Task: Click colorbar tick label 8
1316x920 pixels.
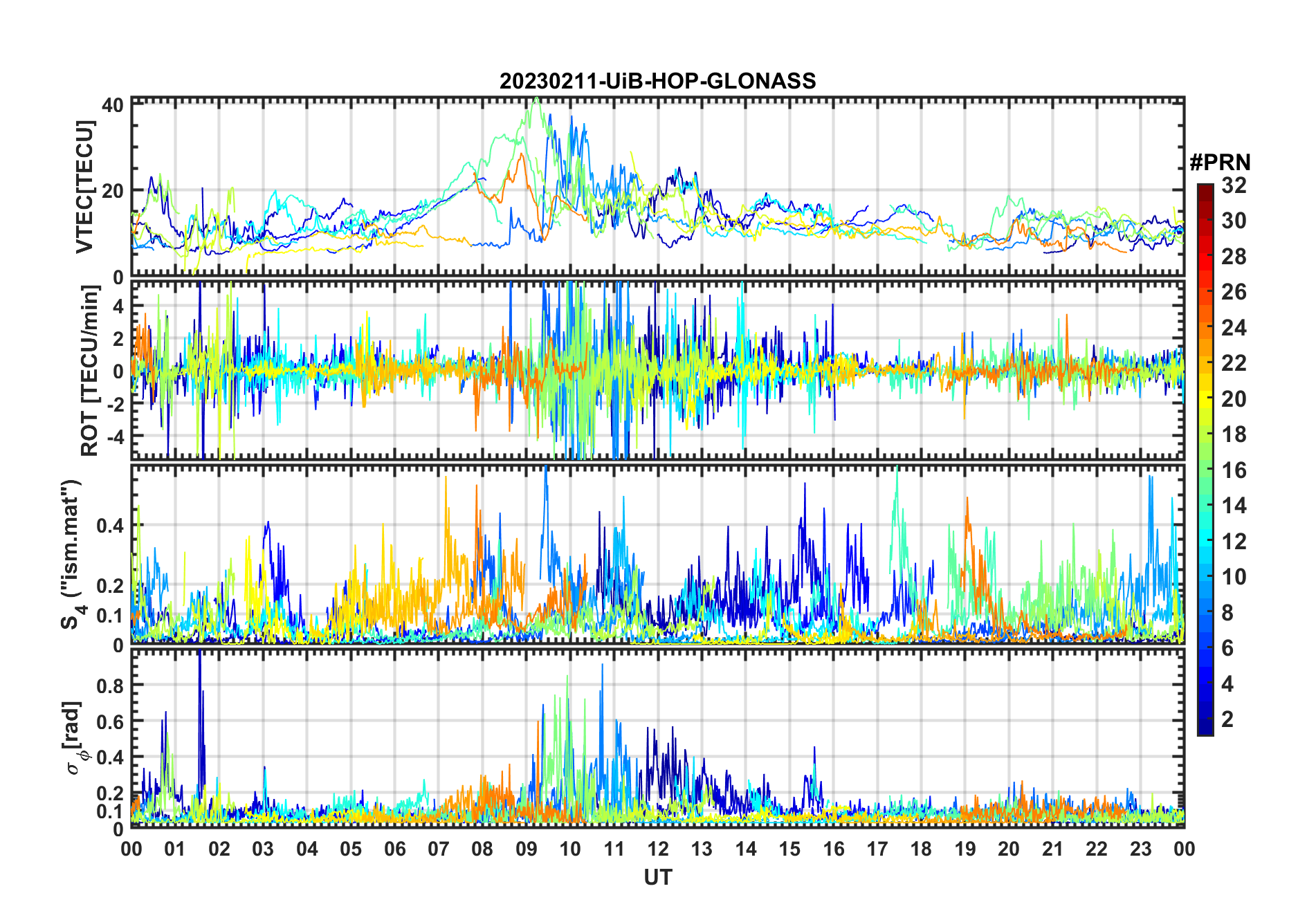Action: (1227, 612)
